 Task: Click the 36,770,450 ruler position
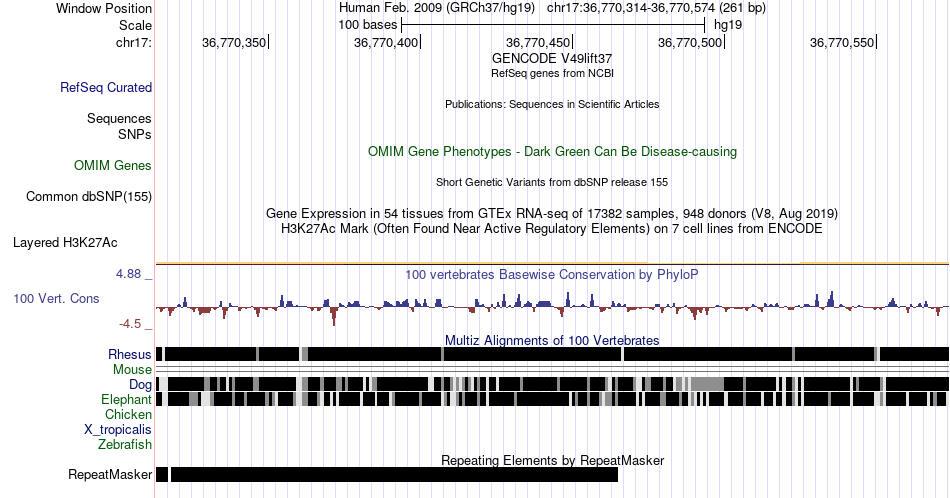pos(538,42)
